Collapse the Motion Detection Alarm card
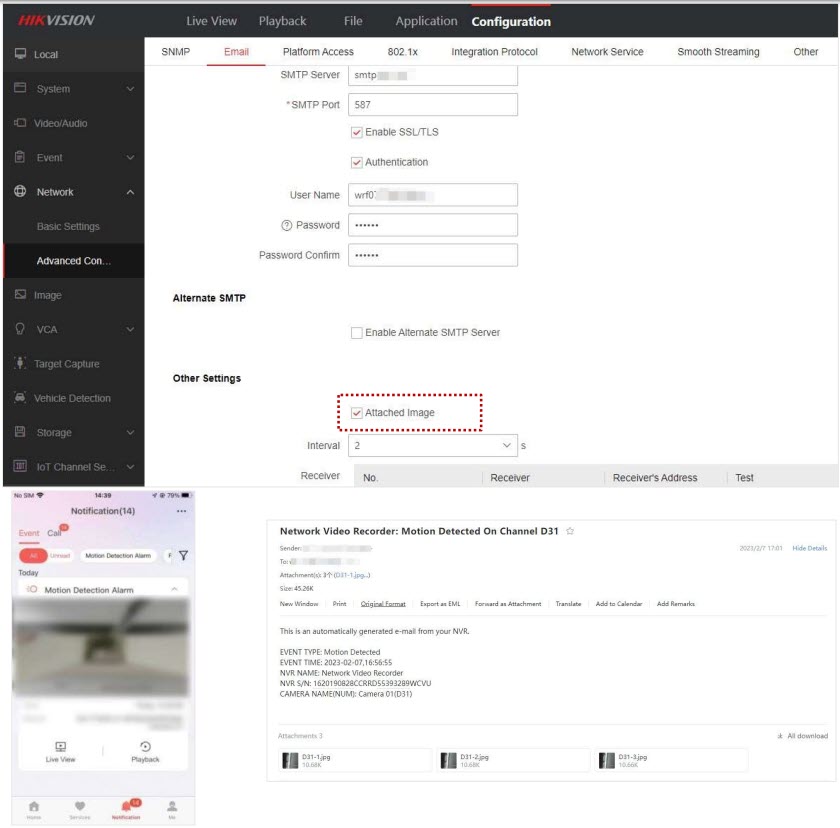 (x=175, y=590)
